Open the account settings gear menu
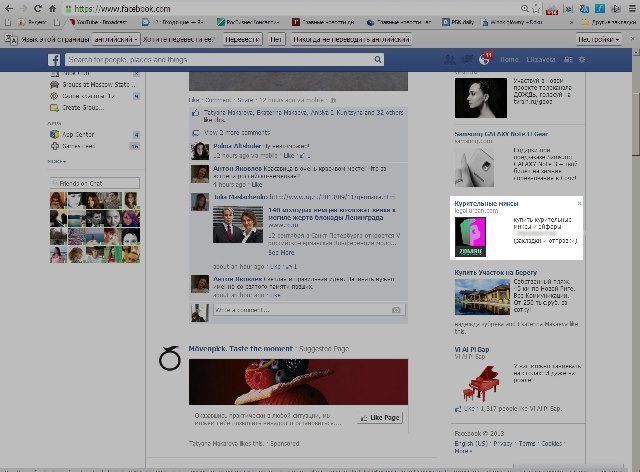The image size is (640, 472). tap(582, 60)
